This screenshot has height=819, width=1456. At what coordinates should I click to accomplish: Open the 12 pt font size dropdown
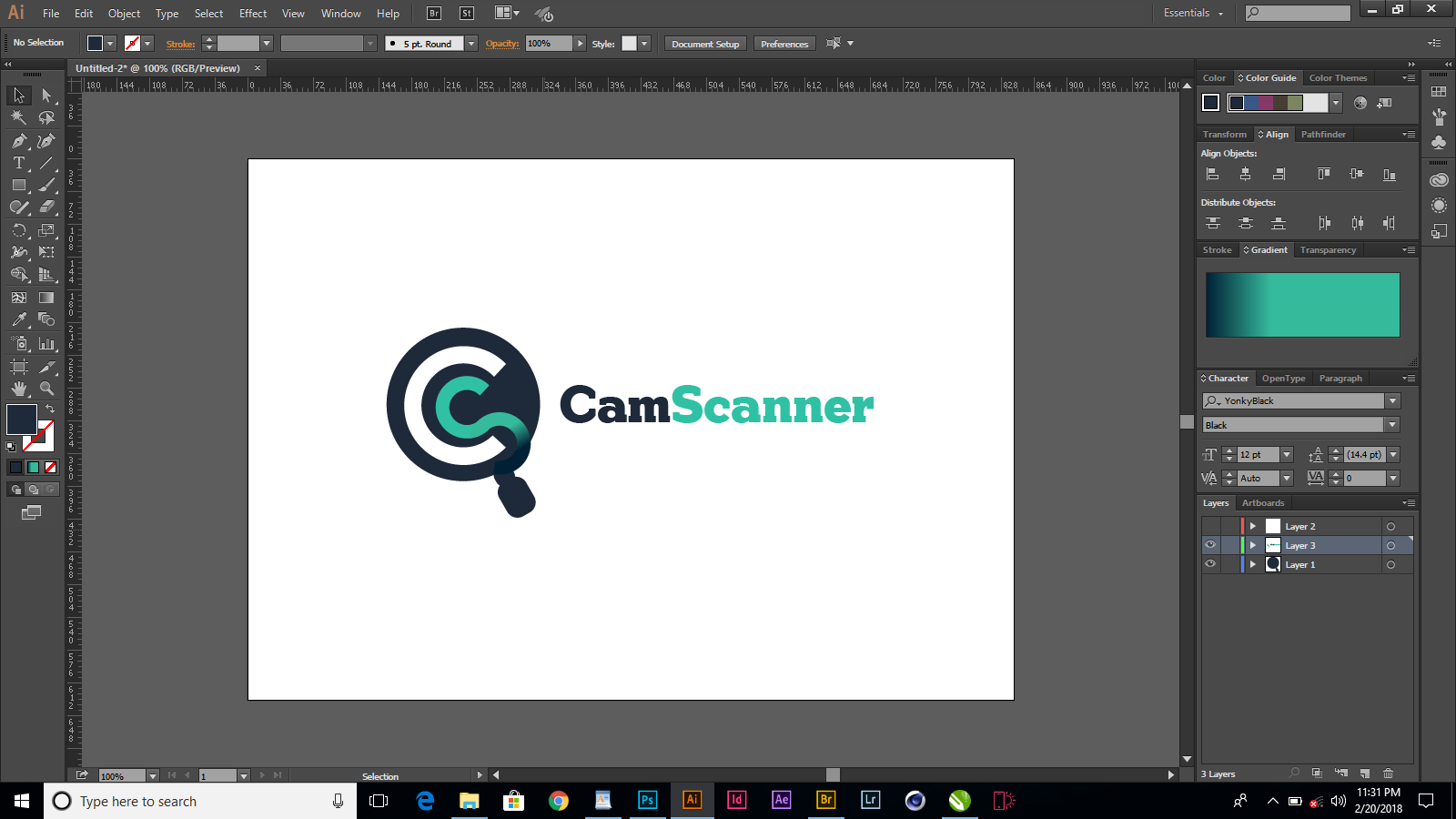point(1287,454)
